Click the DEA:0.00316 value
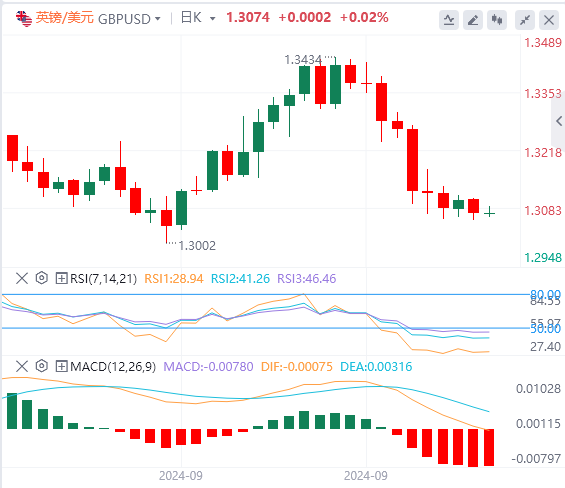Image resolution: width=565 pixels, height=488 pixels. 376,367
